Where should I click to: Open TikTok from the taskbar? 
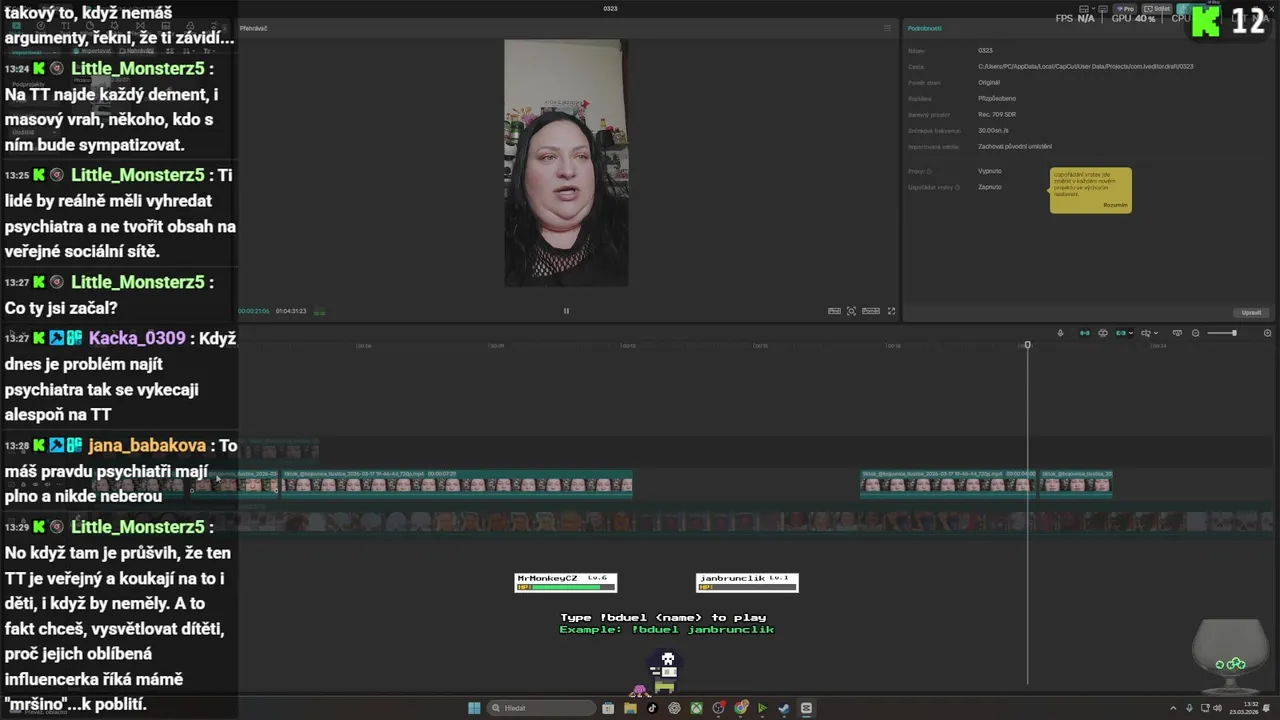652,708
